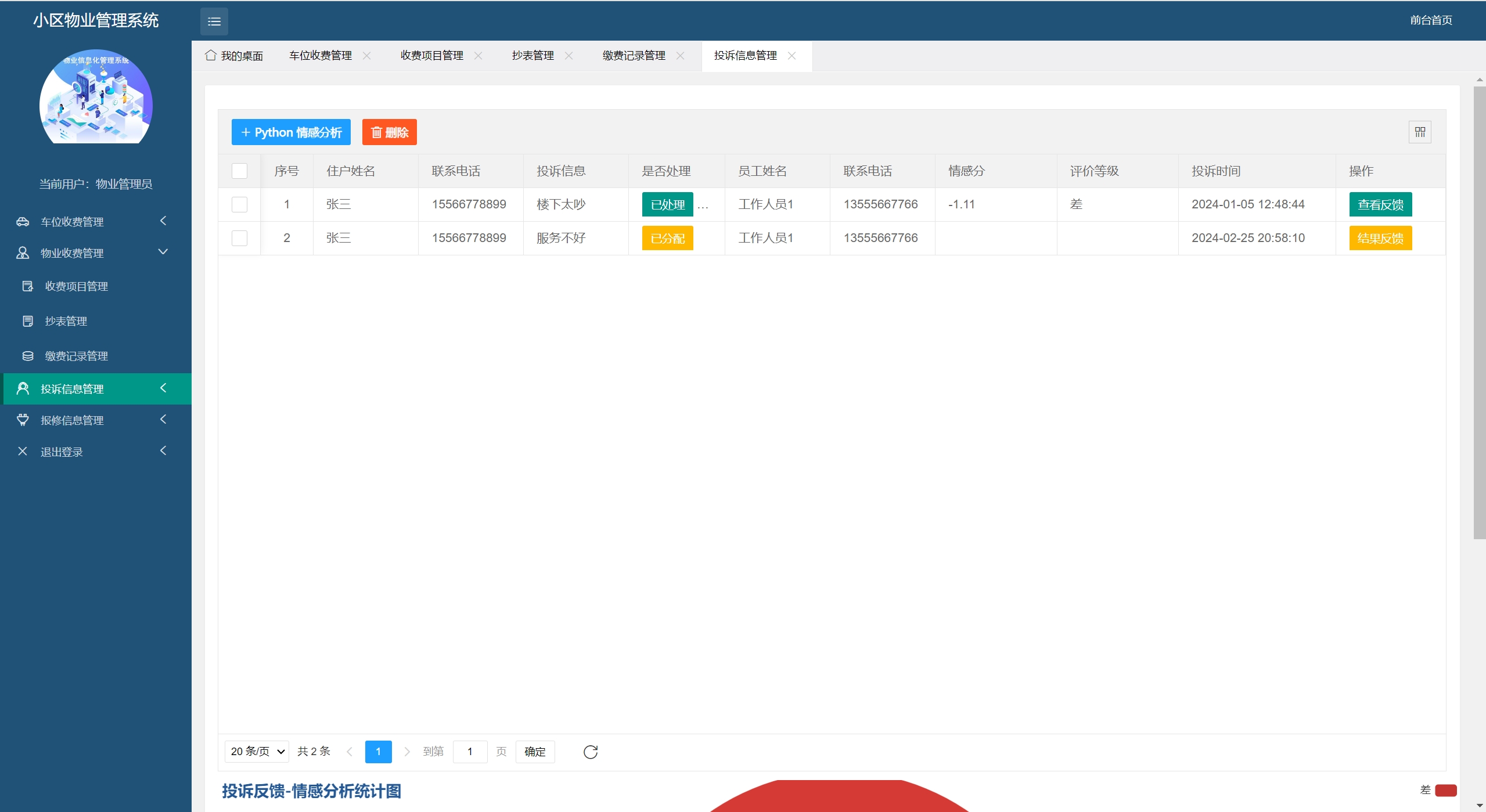The image size is (1486, 812).
Task: Click the home icon in 我的桌面 tab
Action: point(211,55)
